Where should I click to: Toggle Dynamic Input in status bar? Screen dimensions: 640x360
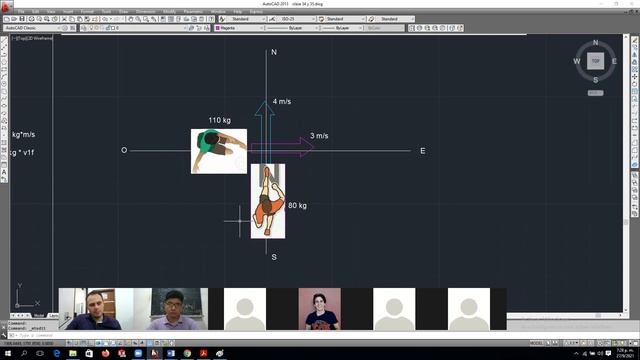tap(135, 343)
